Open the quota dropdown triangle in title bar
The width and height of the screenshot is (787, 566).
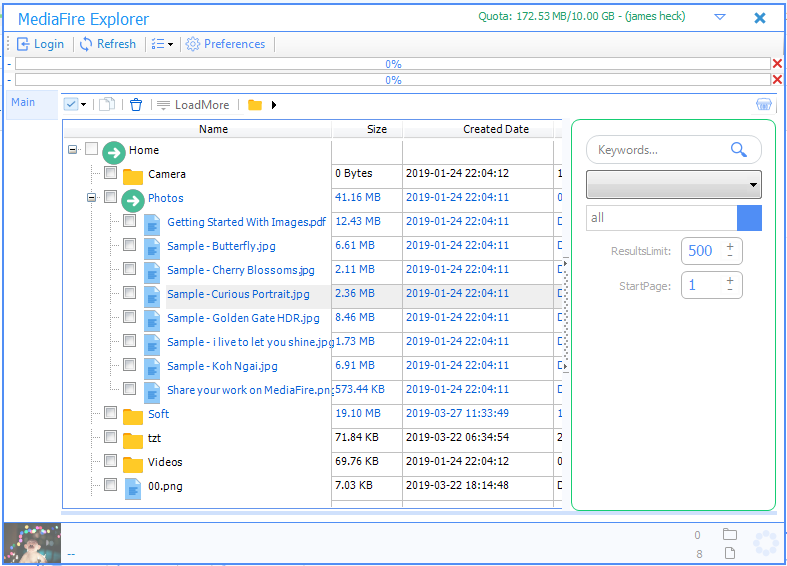click(x=720, y=17)
